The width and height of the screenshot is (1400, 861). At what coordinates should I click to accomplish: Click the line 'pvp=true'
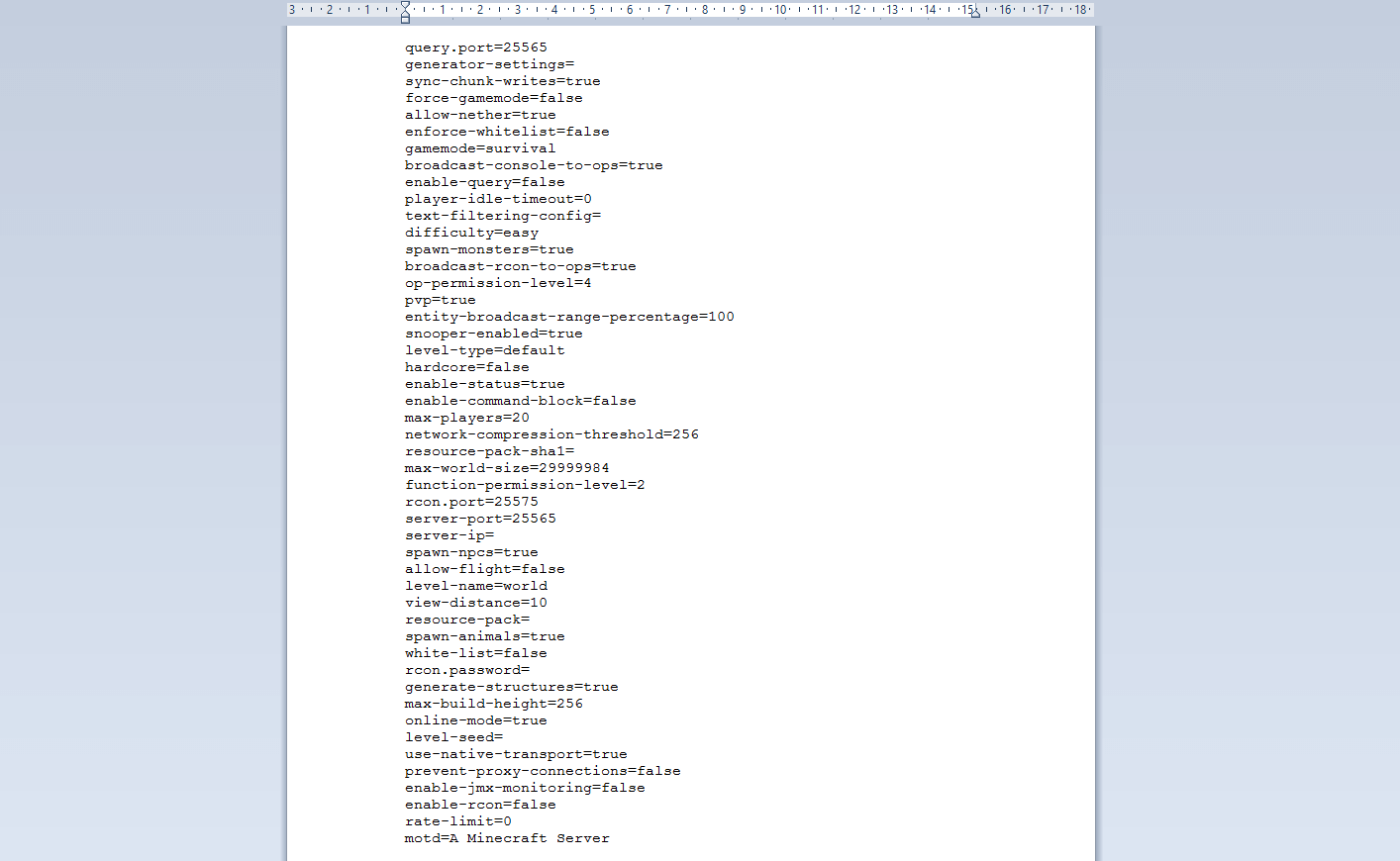tap(441, 300)
